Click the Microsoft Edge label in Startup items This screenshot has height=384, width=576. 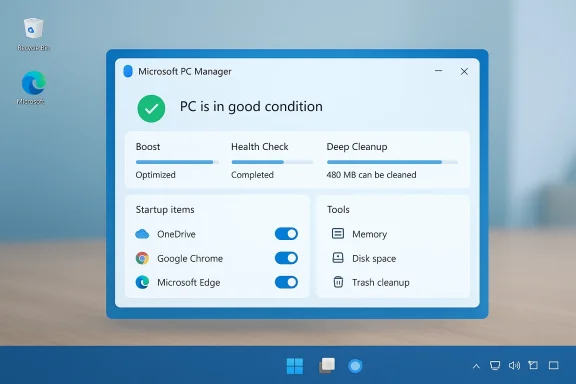(x=189, y=282)
